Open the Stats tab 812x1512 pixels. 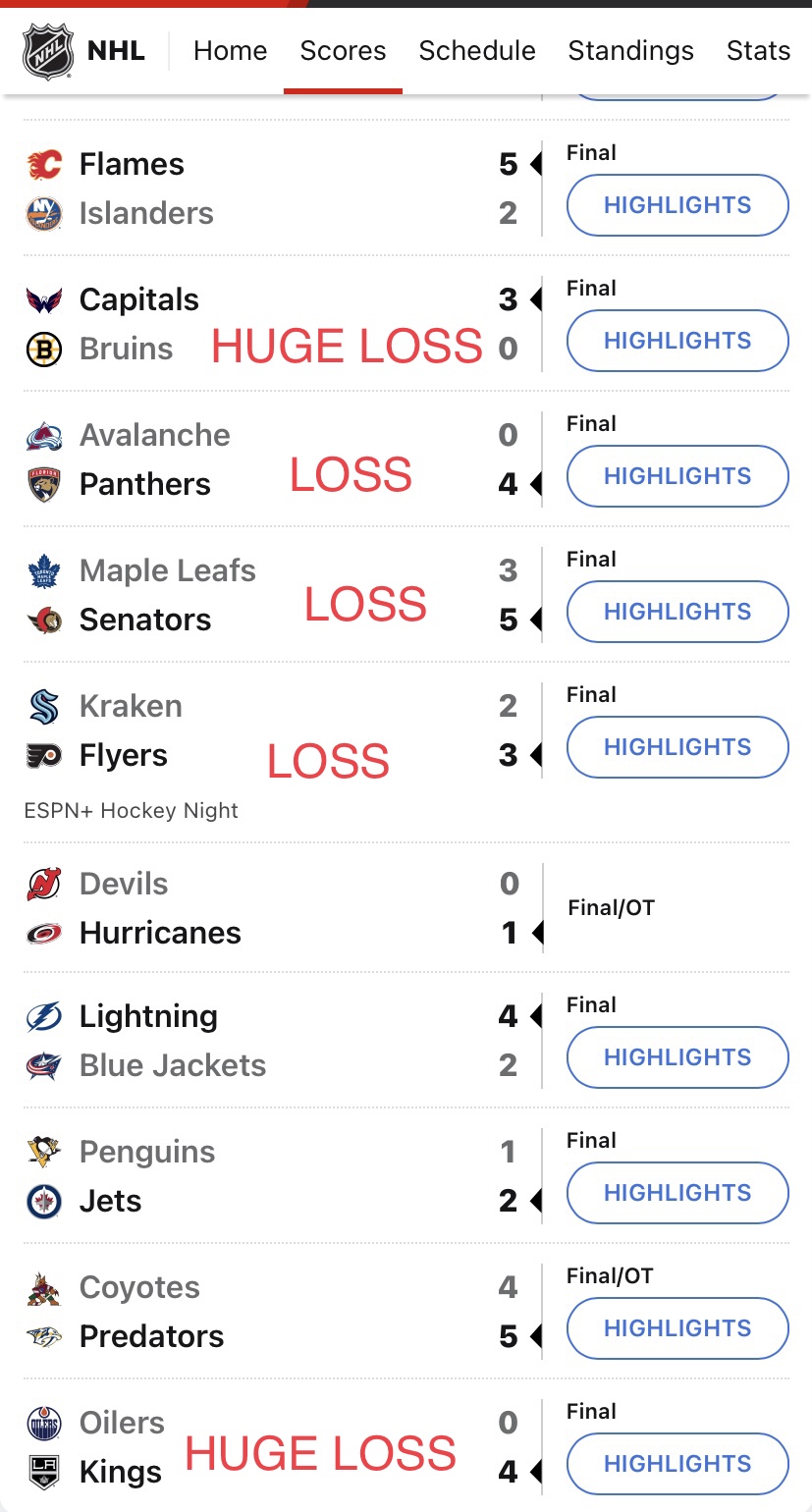pos(758,51)
